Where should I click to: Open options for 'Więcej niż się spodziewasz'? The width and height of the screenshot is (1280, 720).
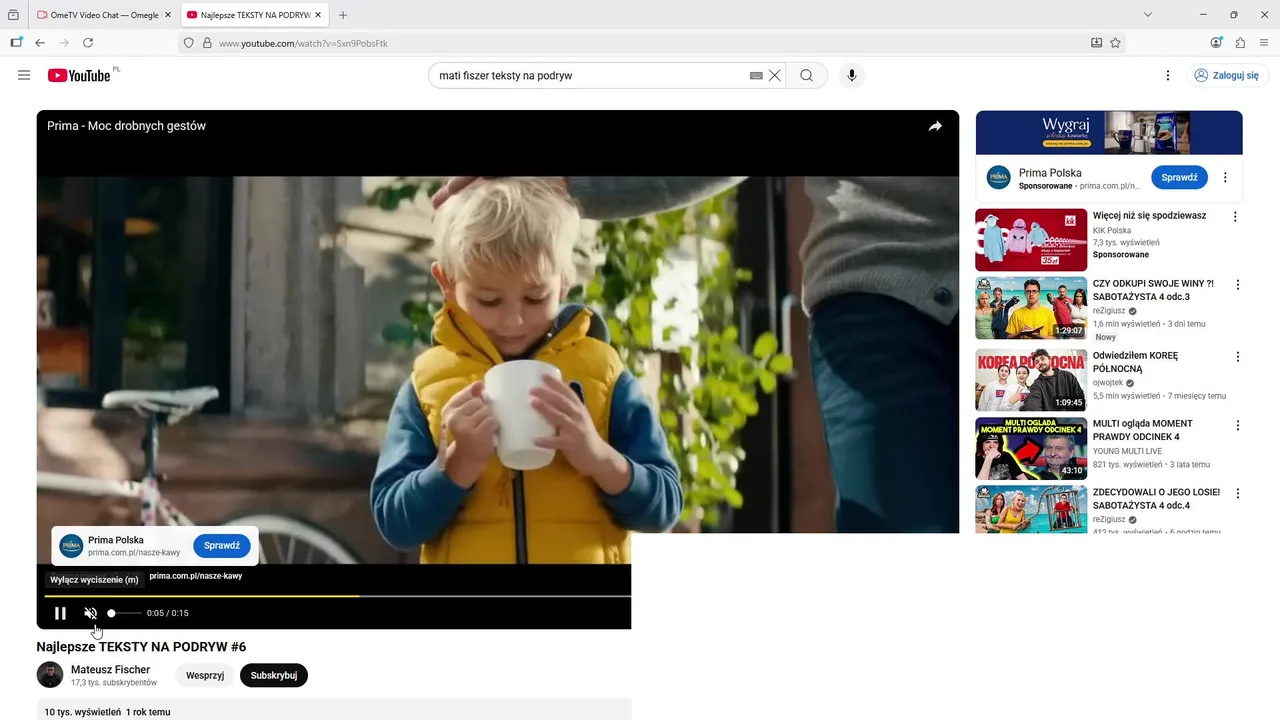click(x=1235, y=216)
